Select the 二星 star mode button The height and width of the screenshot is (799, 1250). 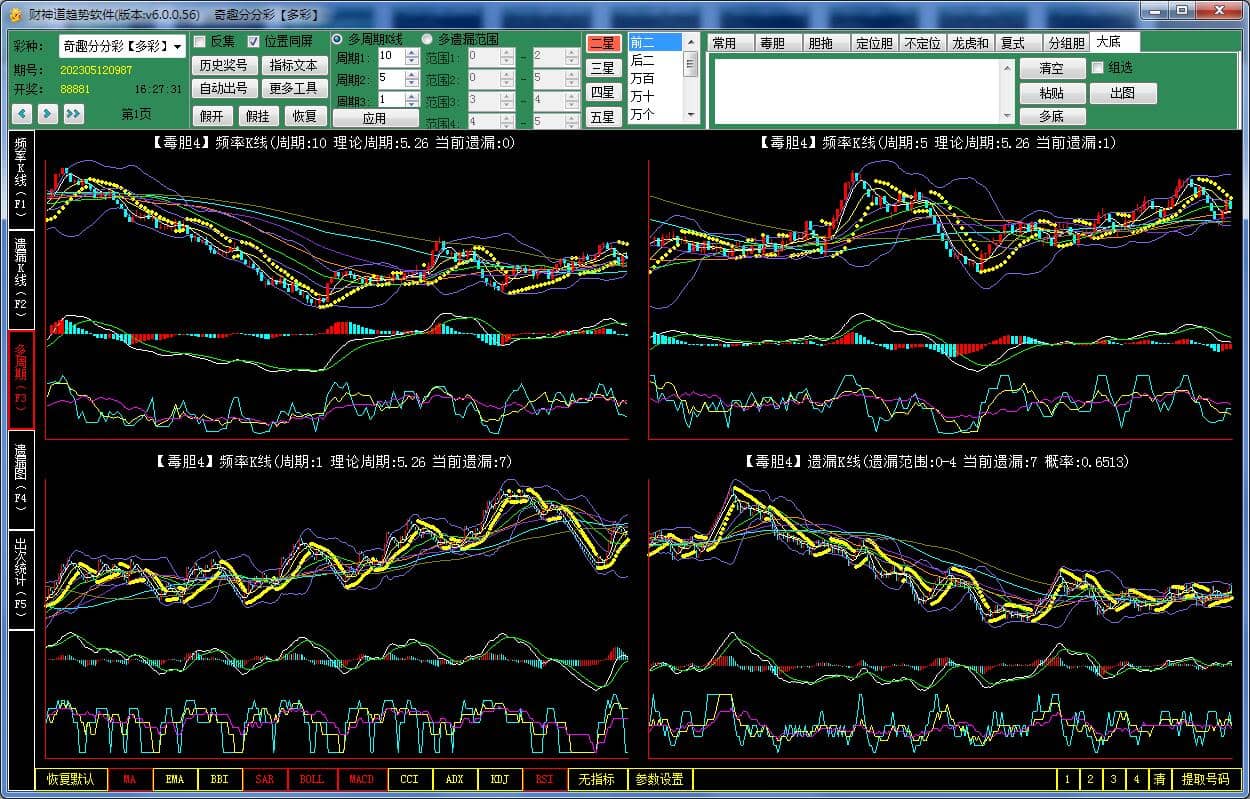pyautogui.click(x=602, y=43)
